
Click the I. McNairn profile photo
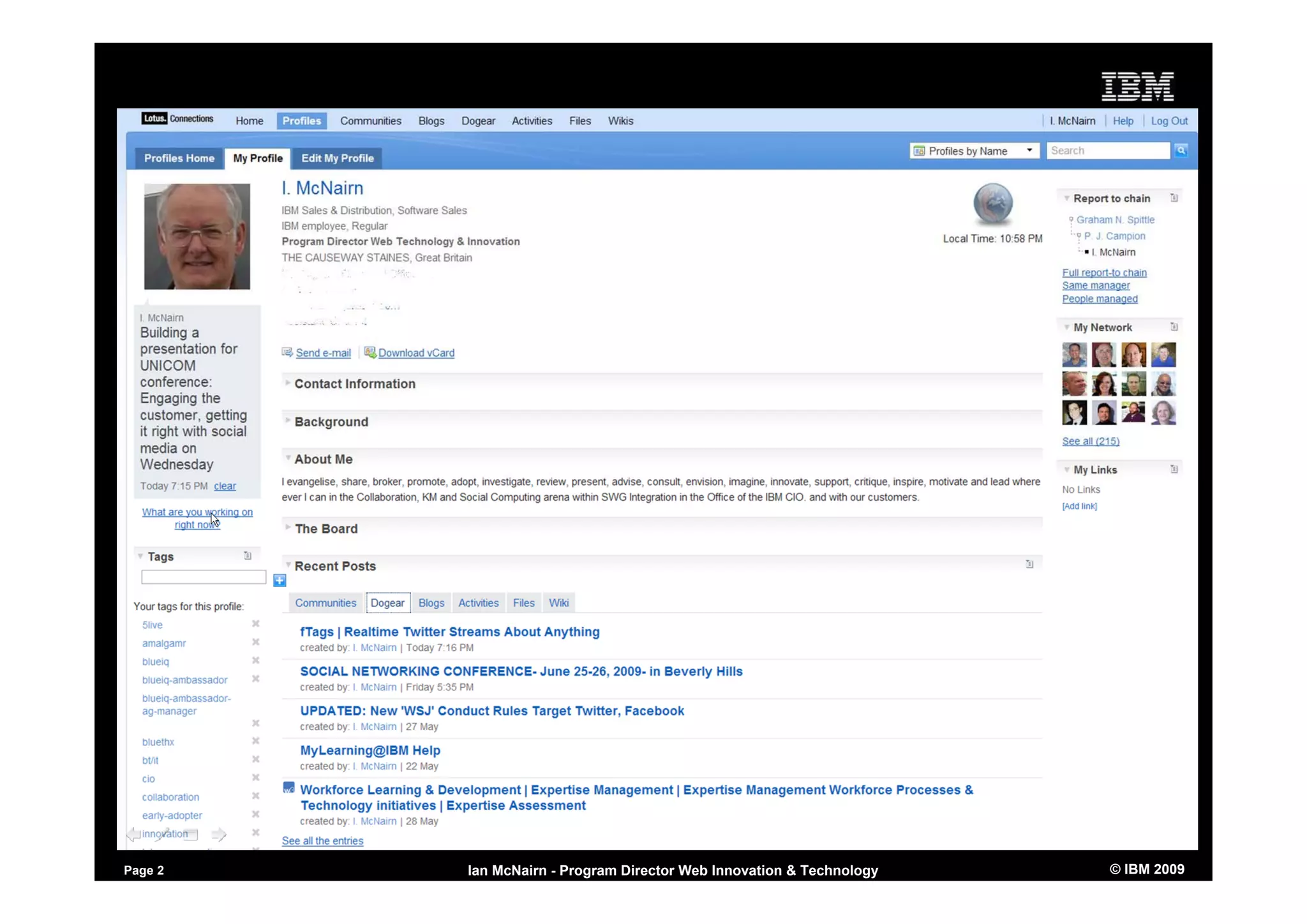click(197, 237)
